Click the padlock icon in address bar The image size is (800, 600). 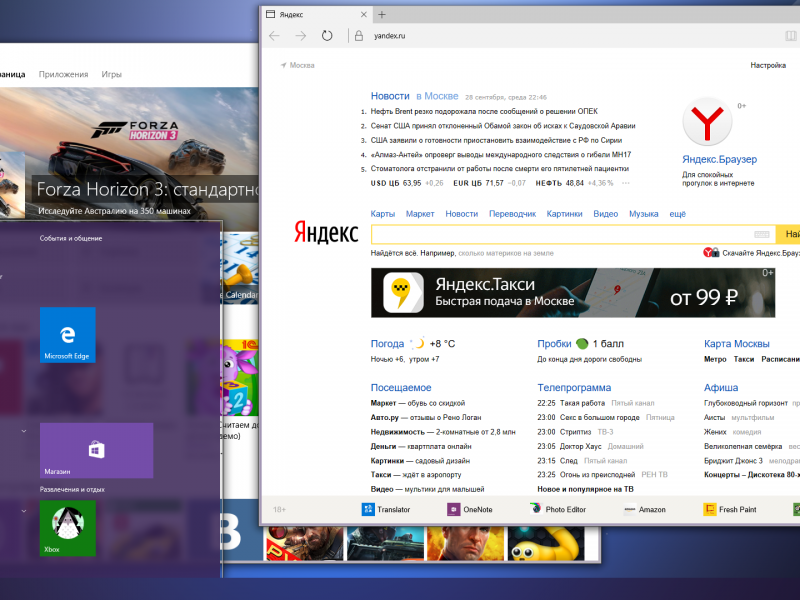pyautogui.click(x=359, y=36)
